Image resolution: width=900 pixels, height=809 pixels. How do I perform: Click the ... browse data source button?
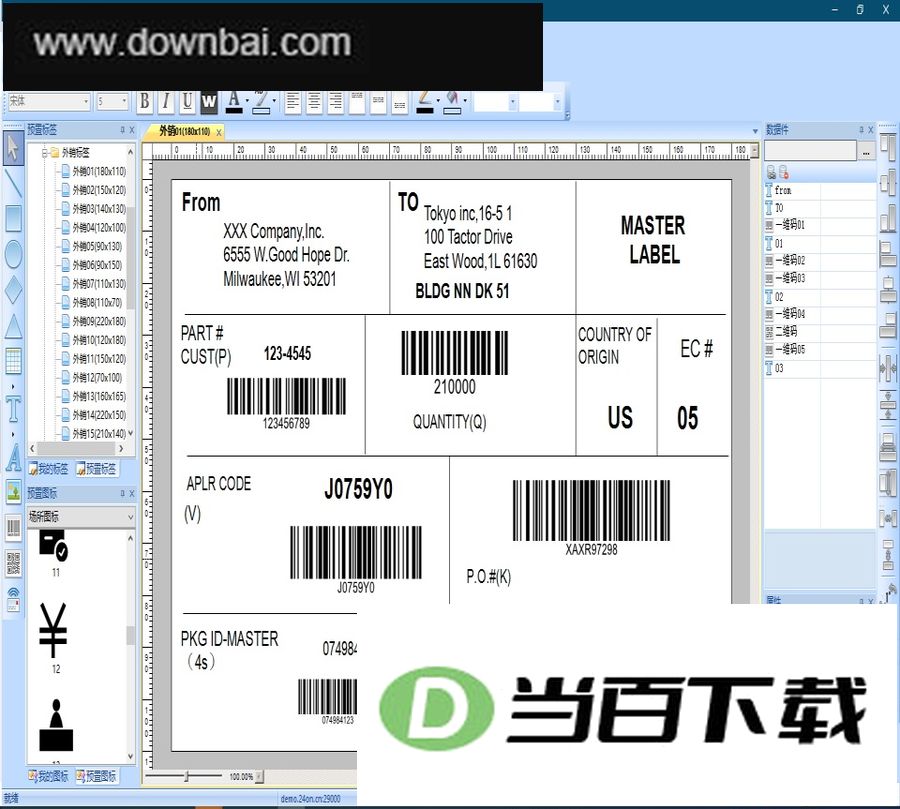(x=866, y=152)
